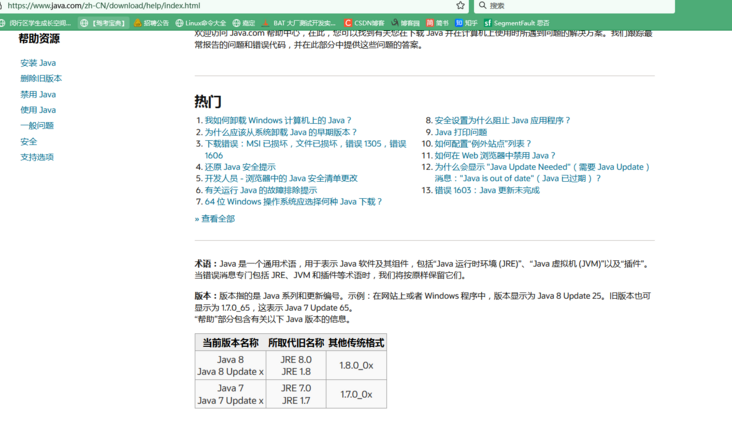
Task: Select the '其他传统格式' table header
Action: coord(356,343)
